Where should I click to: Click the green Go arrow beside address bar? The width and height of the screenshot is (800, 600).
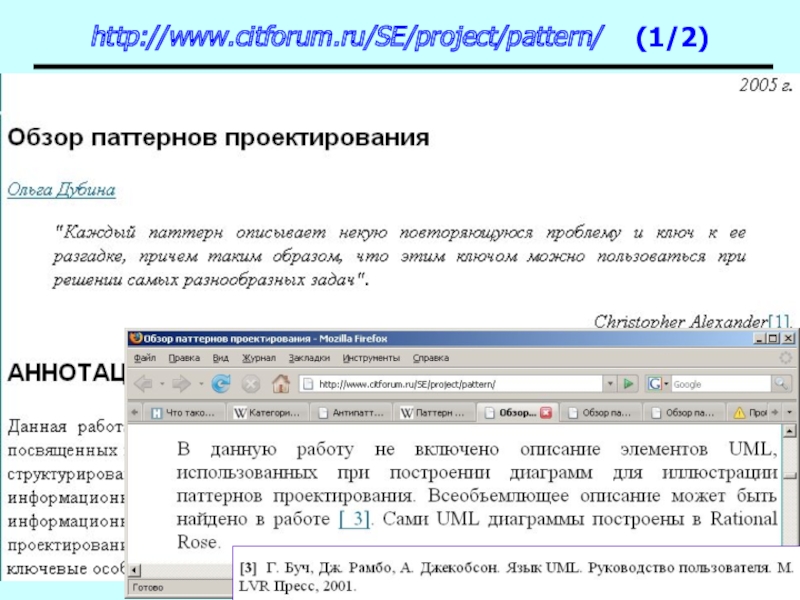coord(628,384)
